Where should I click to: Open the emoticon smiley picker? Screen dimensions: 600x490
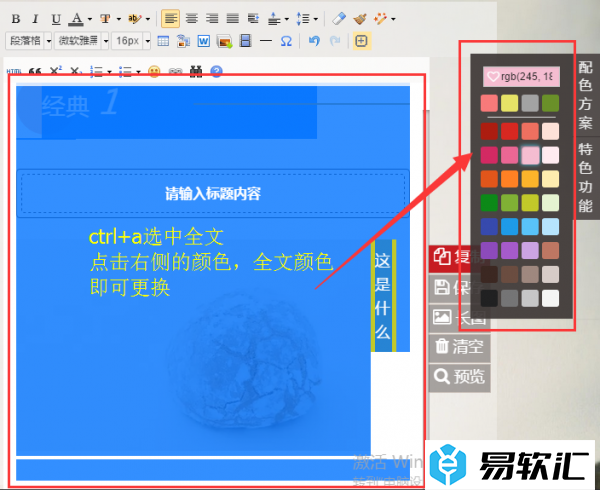154,72
